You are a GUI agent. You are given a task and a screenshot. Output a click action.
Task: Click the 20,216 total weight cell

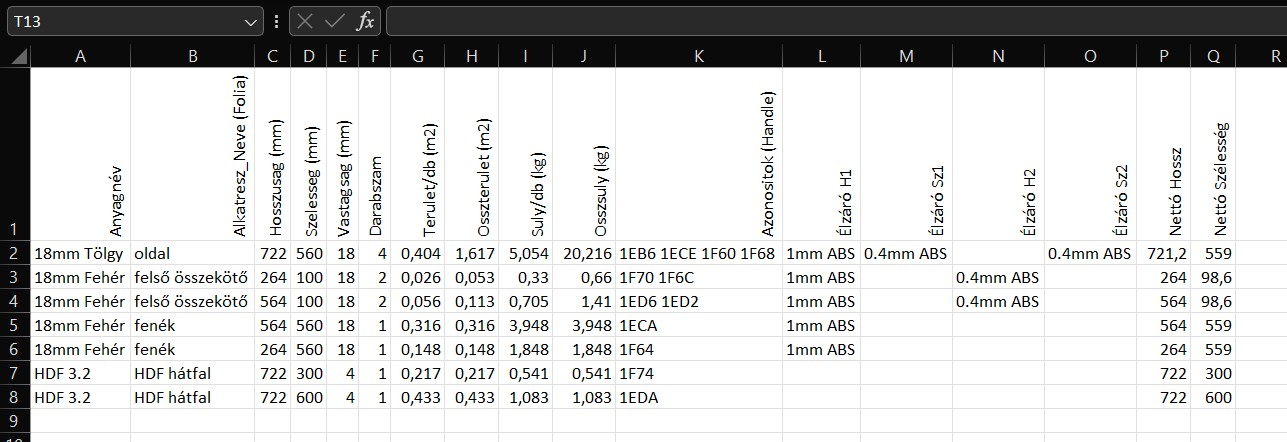[x=584, y=252]
